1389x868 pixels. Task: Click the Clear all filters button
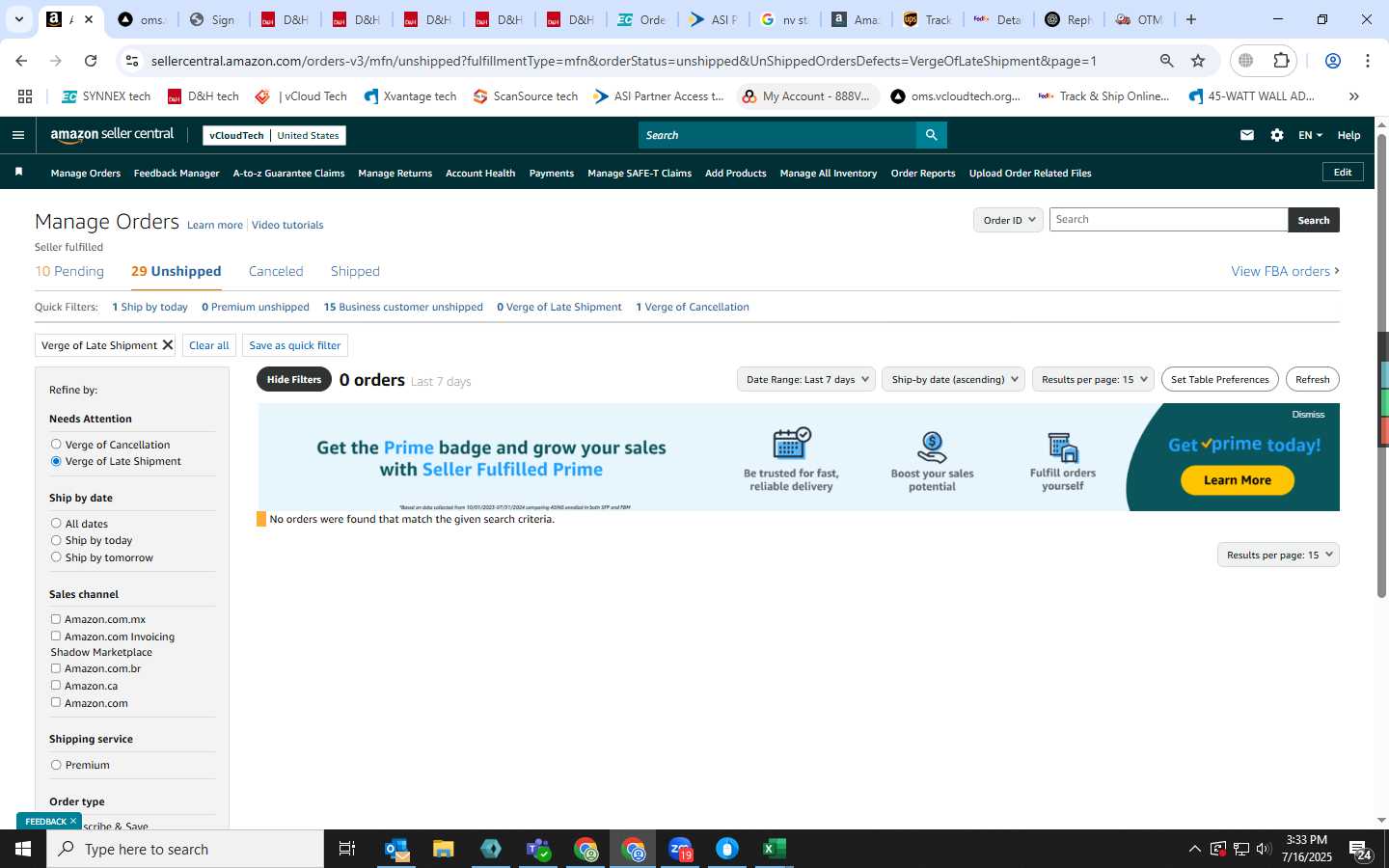tap(209, 345)
